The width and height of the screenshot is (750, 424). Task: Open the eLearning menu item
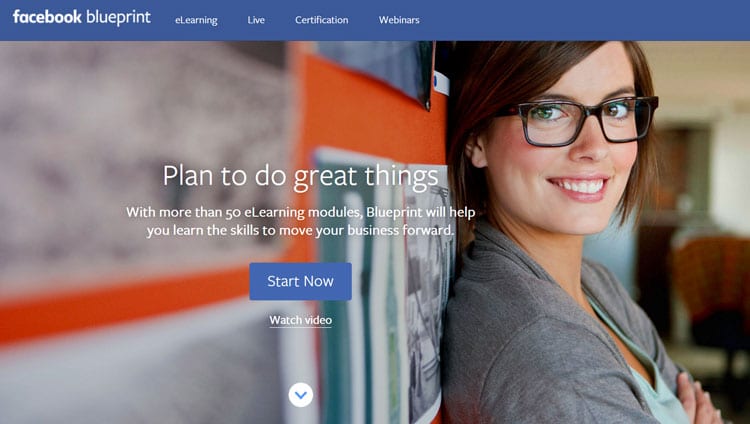[x=196, y=20]
